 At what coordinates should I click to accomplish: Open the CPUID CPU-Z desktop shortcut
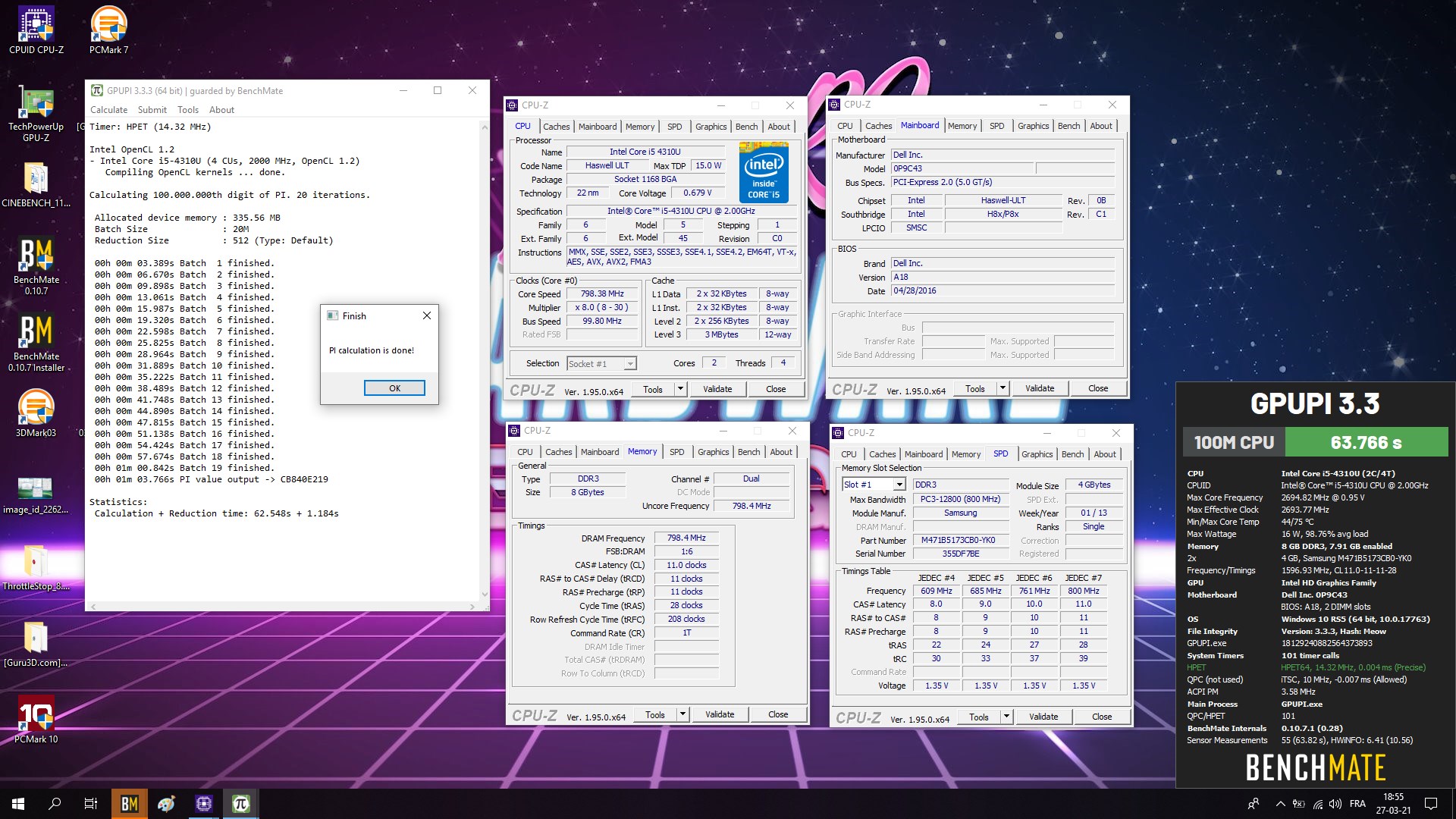36,30
